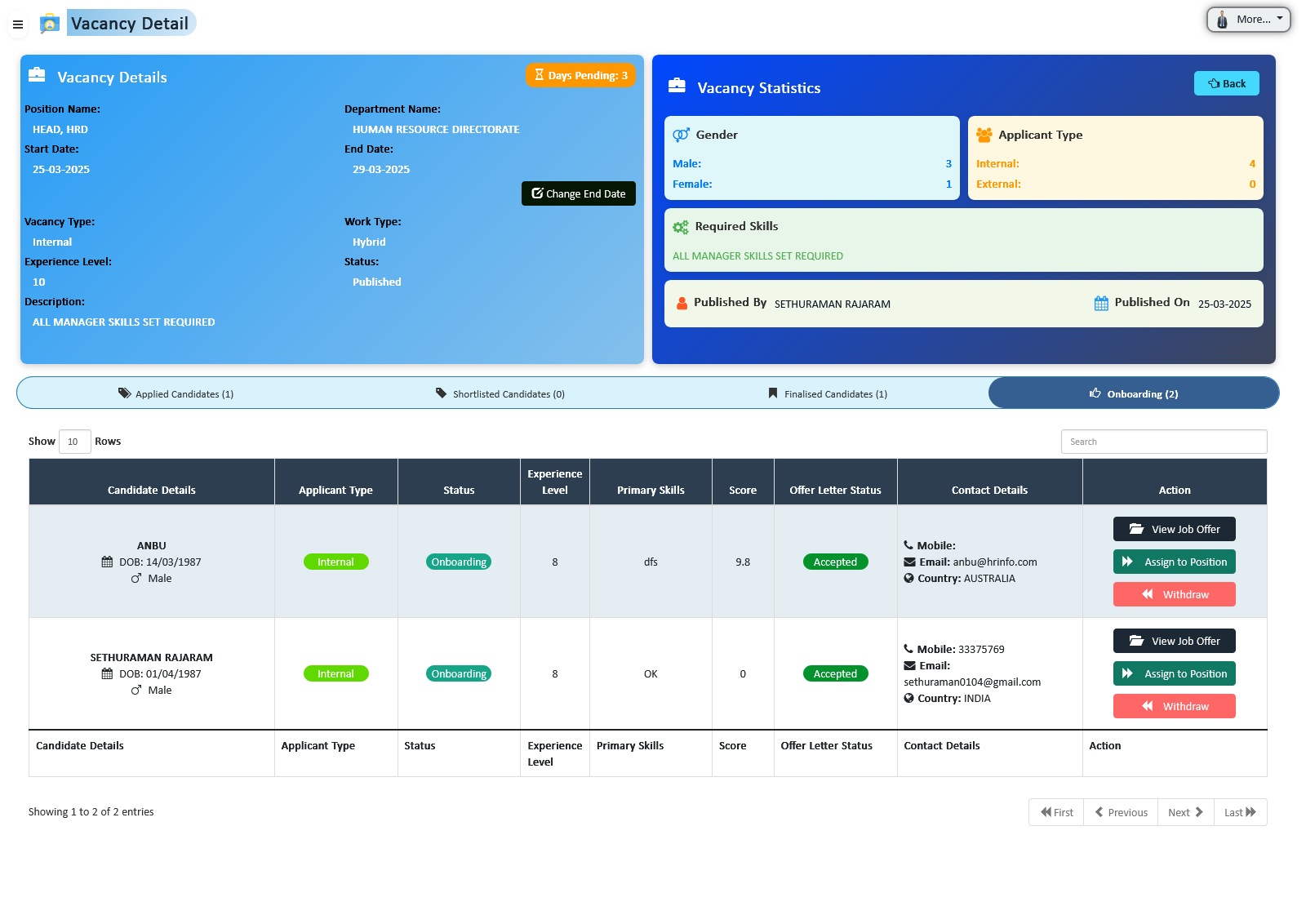Click the Change End Date button
Image resolution: width=1306 pixels, height=924 pixels.
click(x=579, y=193)
